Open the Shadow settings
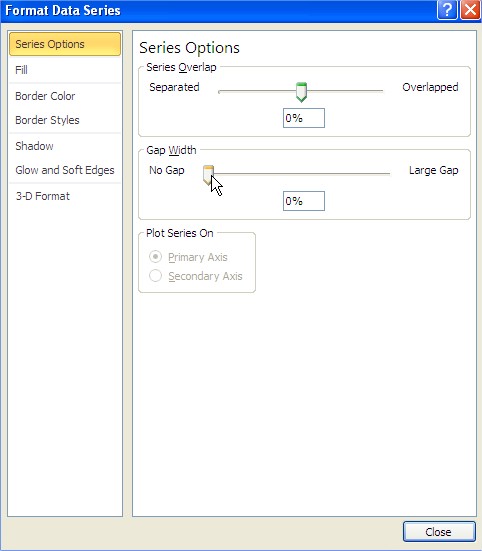This screenshot has height=551, width=482. [65, 146]
